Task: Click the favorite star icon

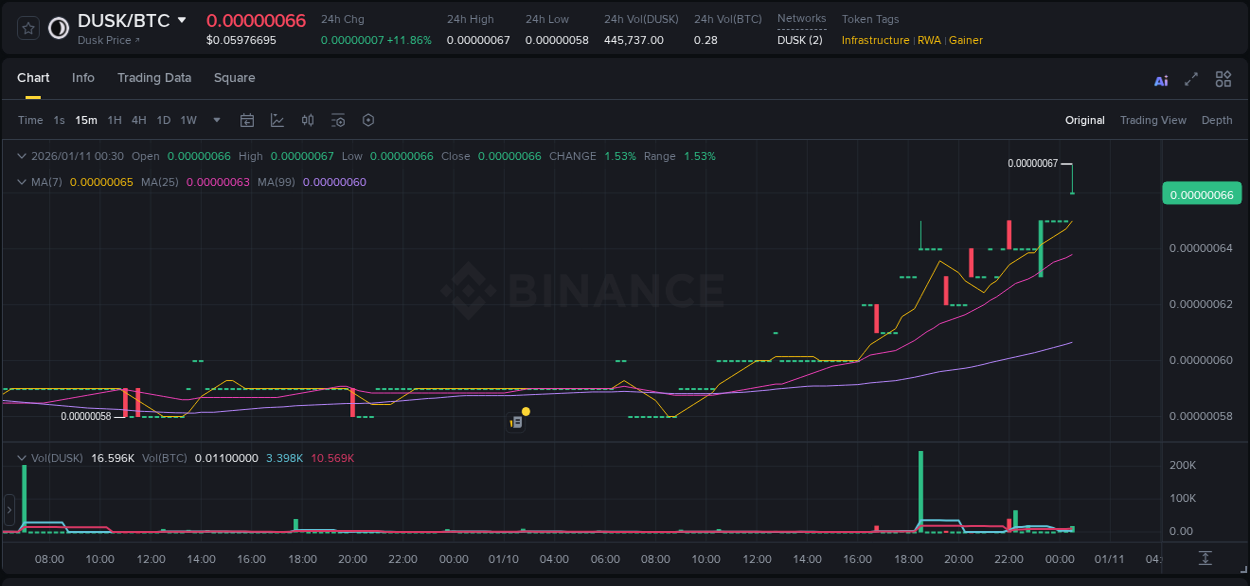Action: point(27,27)
